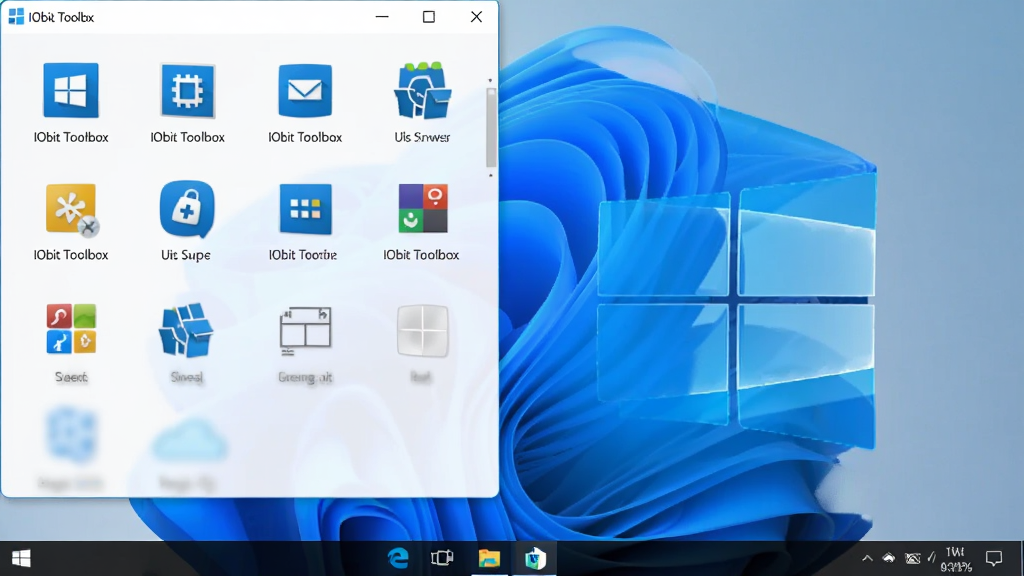This screenshot has height=576, width=1024.
Task: Click the scrollbar down arrow in IObit Toolbox
Action: click(x=490, y=175)
